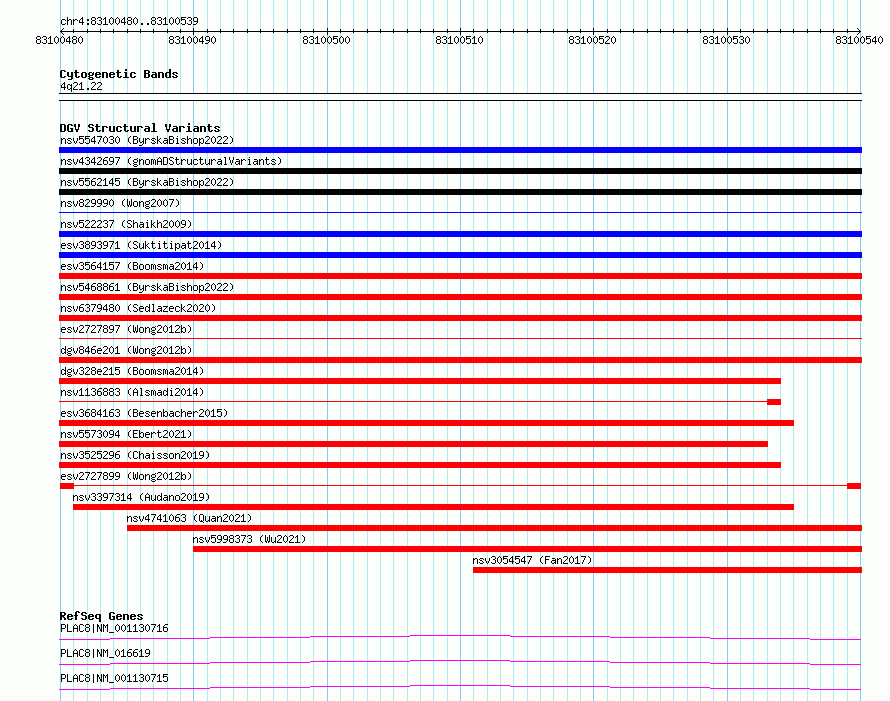Select the red bar under nsv3397314

[x=433, y=507]
